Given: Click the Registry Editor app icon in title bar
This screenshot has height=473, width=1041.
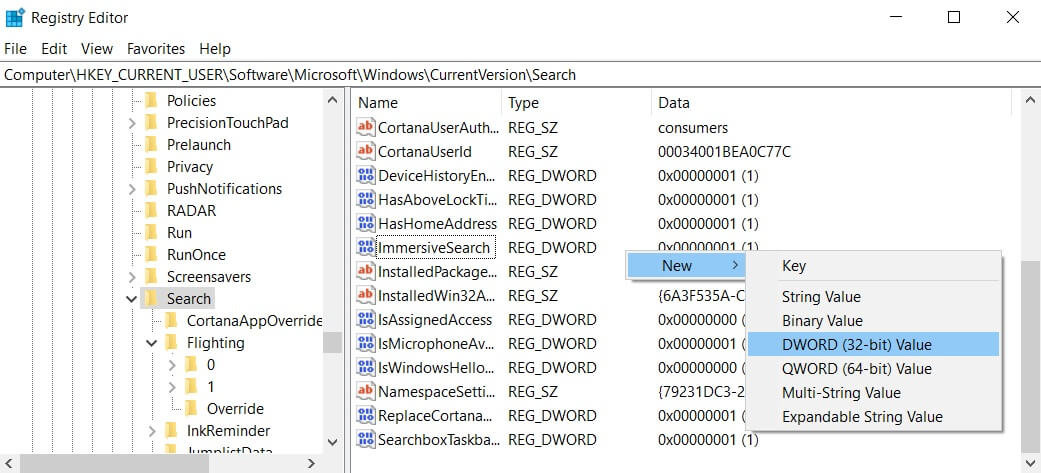Looking at the screenshot, I should 15,17.
